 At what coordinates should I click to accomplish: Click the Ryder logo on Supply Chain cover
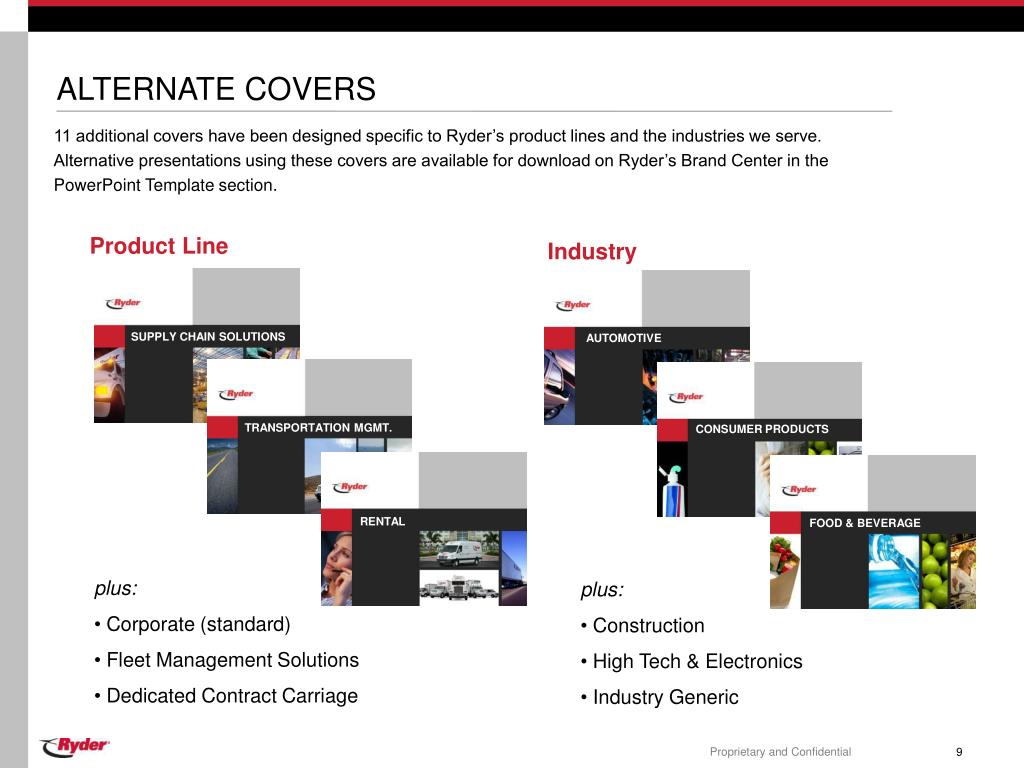pyautogui.click(x=123, y=303)
